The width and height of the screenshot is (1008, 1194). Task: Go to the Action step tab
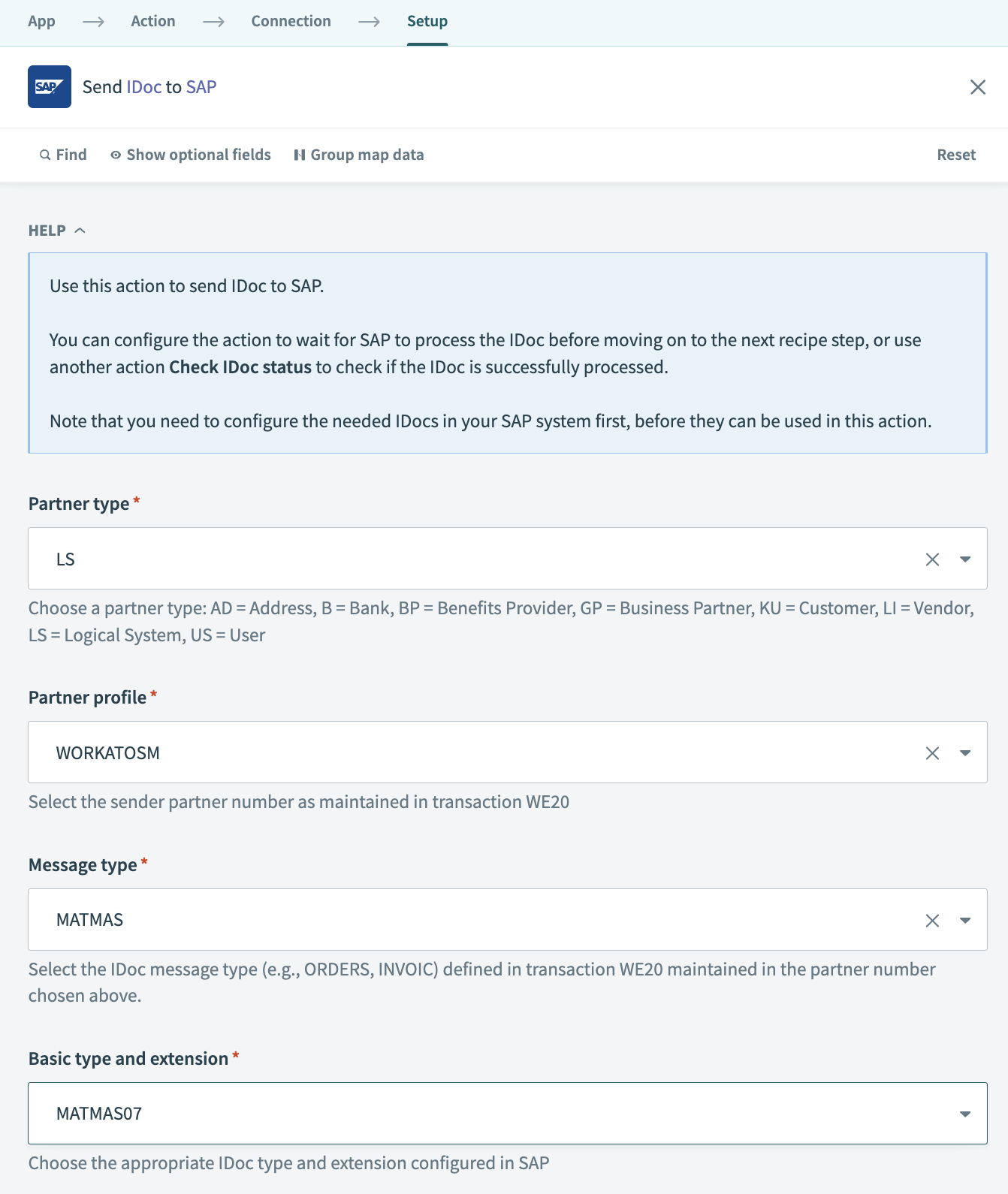point(153,21)
